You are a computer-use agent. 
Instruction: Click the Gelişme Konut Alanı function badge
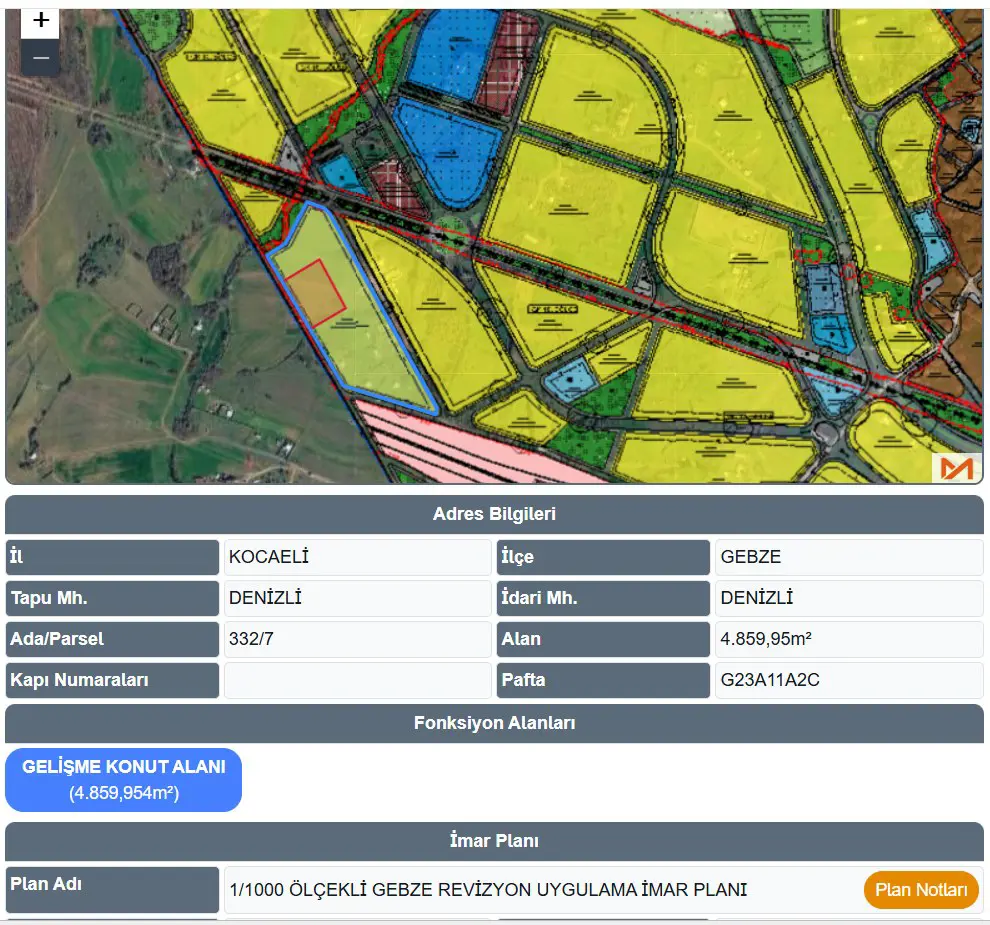pyautogui.click(x=124, y=780)
